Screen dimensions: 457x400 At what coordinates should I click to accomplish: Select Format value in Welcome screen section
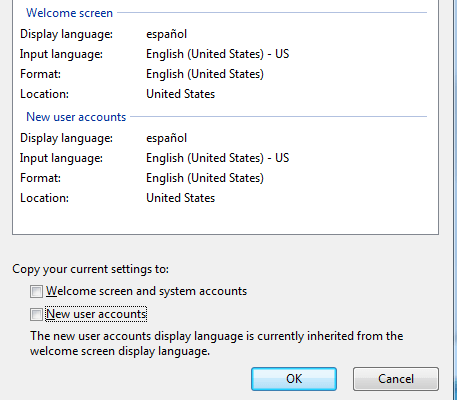[x=205, y=74]
